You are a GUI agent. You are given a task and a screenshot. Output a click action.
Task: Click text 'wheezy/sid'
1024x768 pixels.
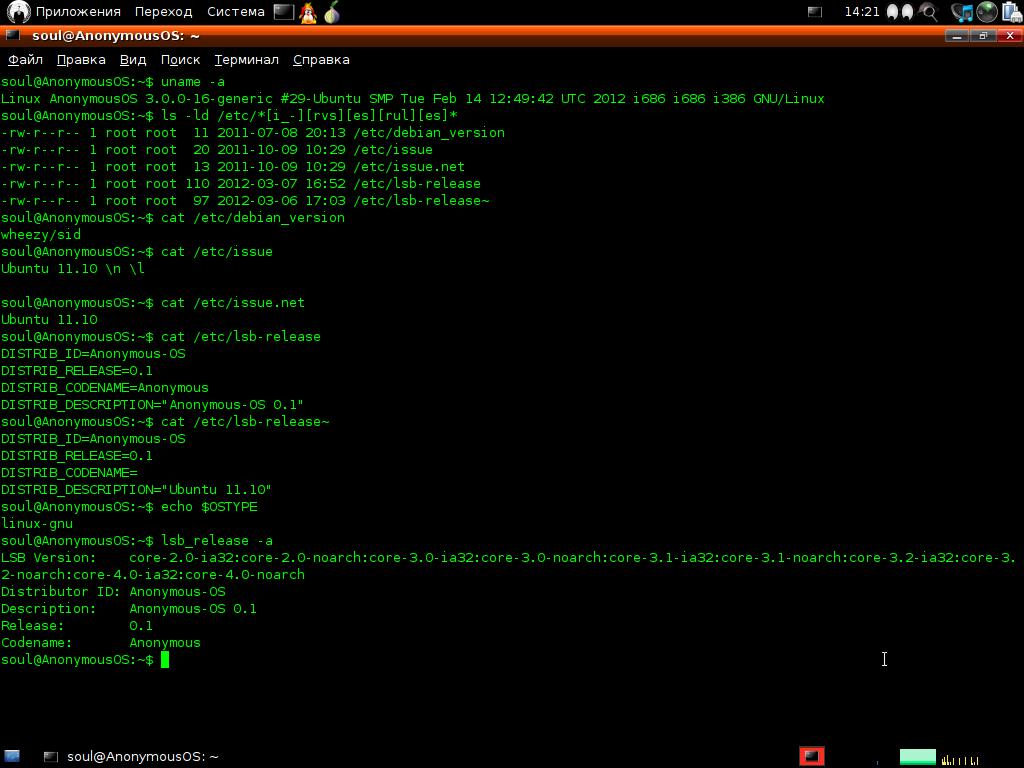click(x=41, y=234)
